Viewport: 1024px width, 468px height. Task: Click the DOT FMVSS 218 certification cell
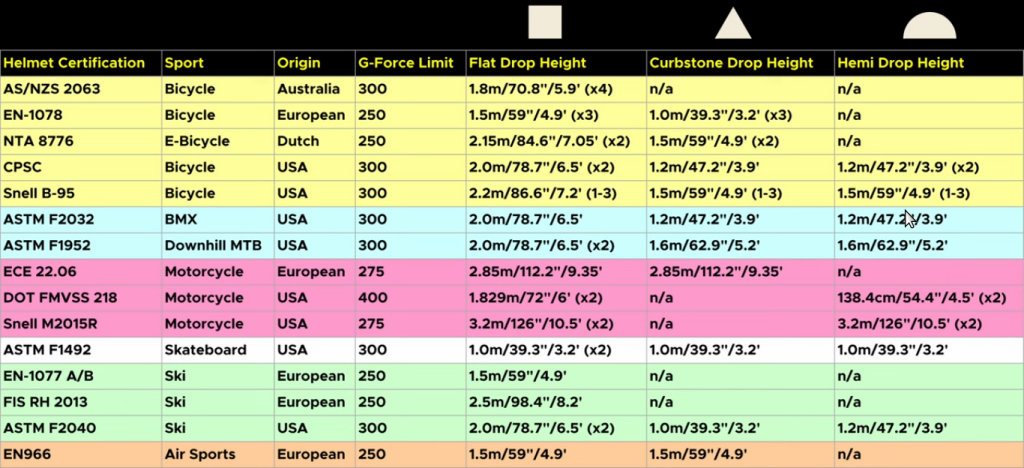click(x=81, y=298)
